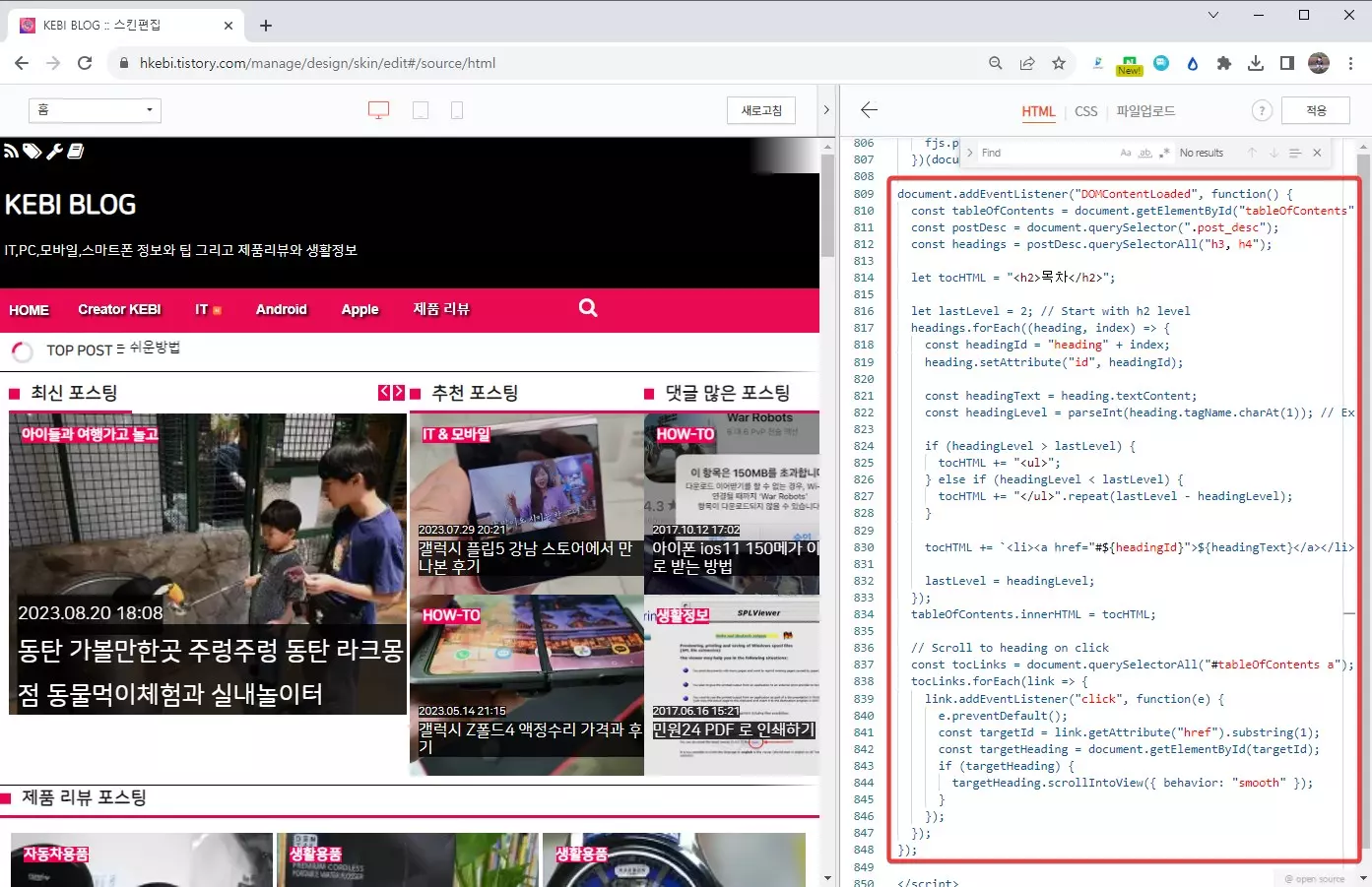This screenshot has height=887, width=1372.
Task: Select the mobile phone preview mode icon
Action: [x=457, y=110]
